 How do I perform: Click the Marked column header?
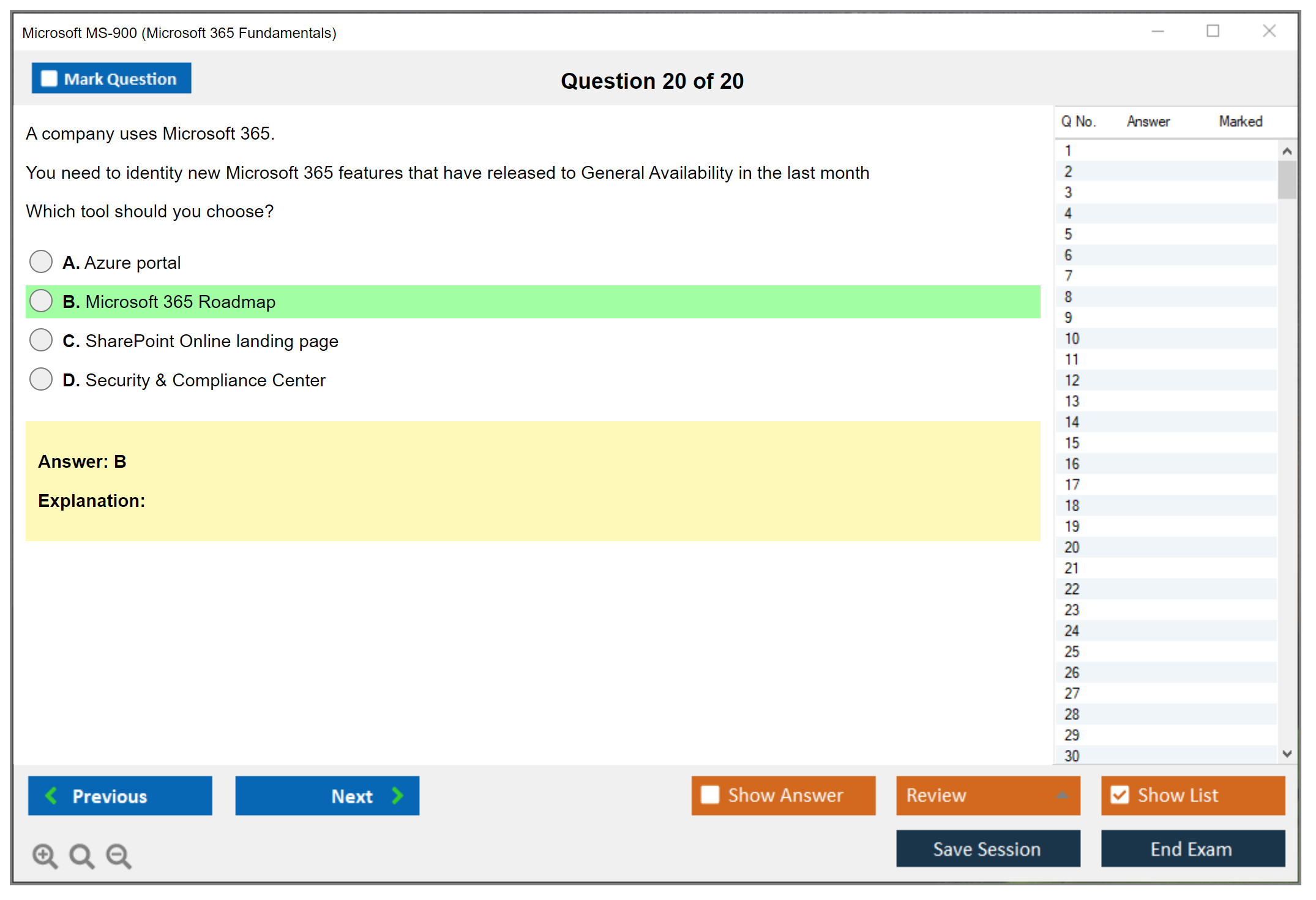(1240, 121)
